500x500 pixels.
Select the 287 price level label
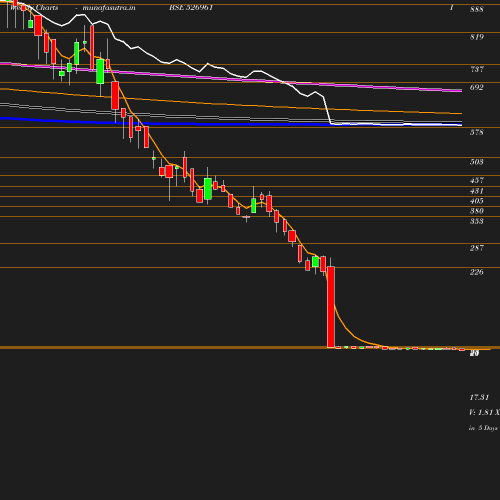click(477, 248)
